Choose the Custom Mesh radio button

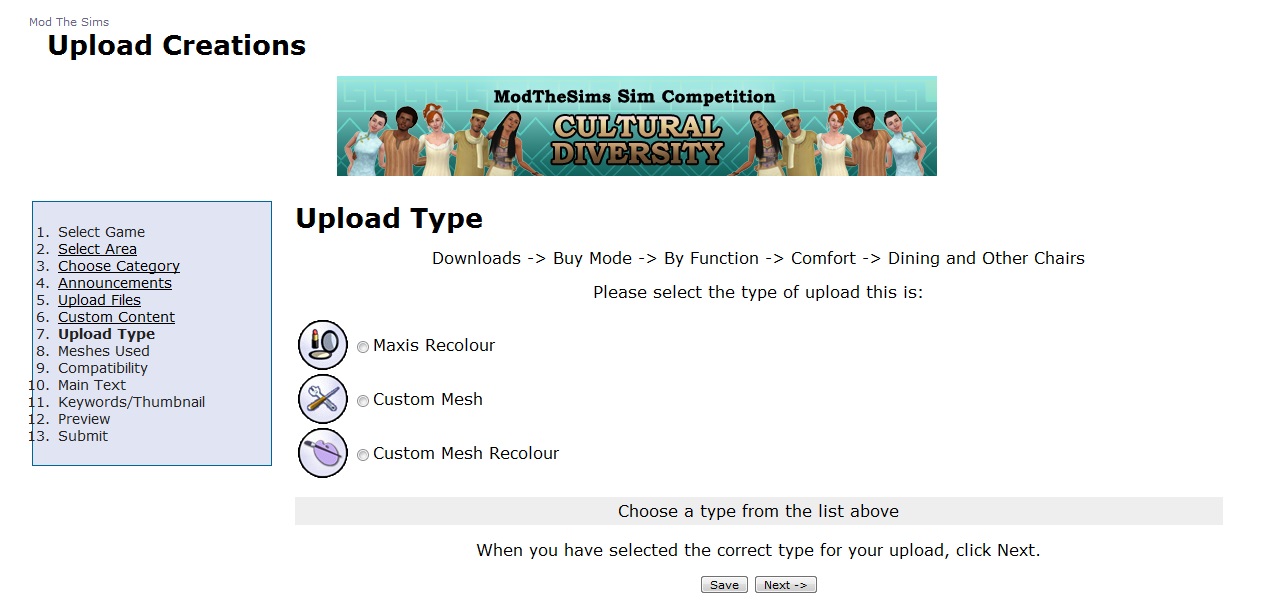[363, 401]
